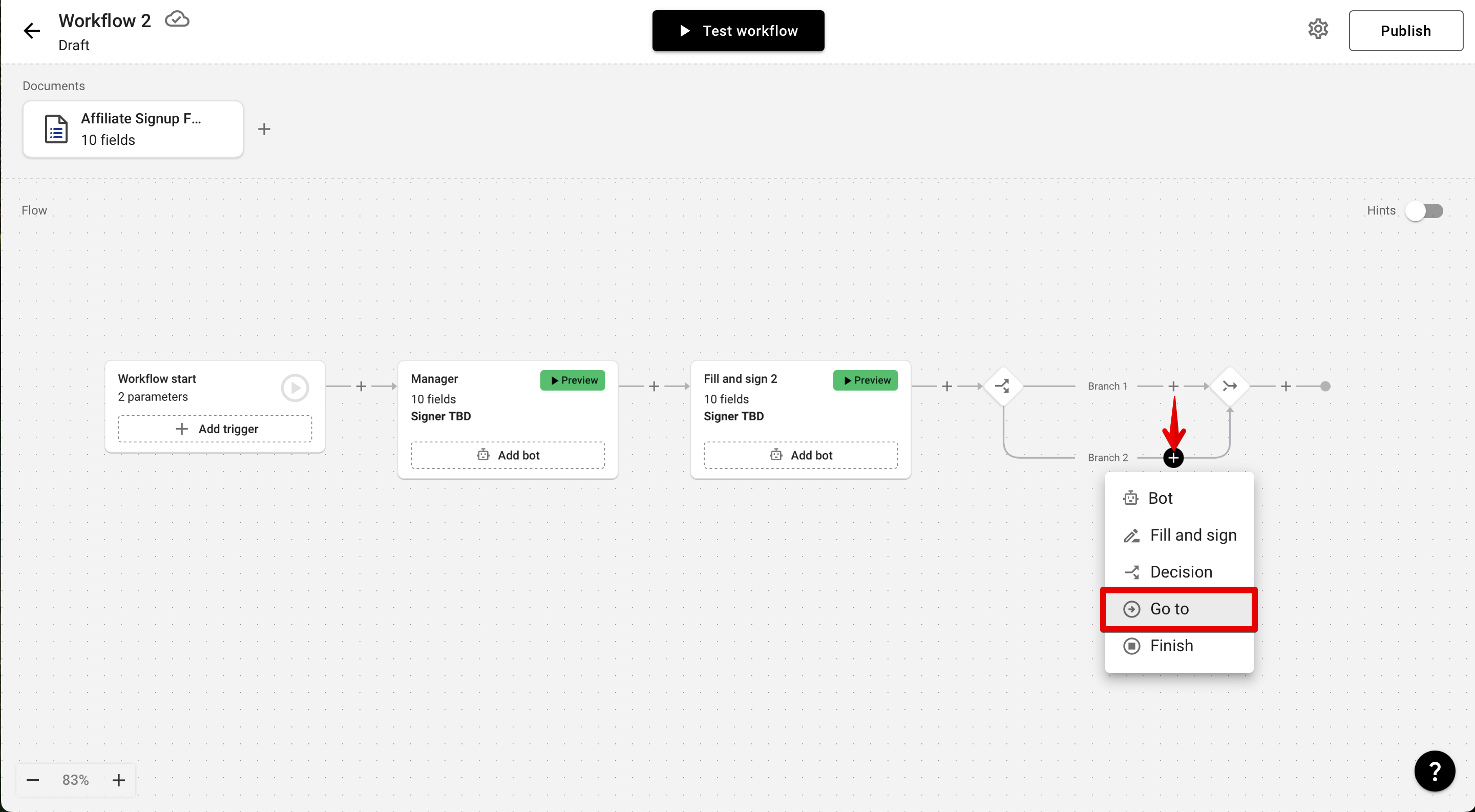This screenshot has width=1475, height=812.
Task: Zoom out using the minus icon
Action: click(33, 779)
